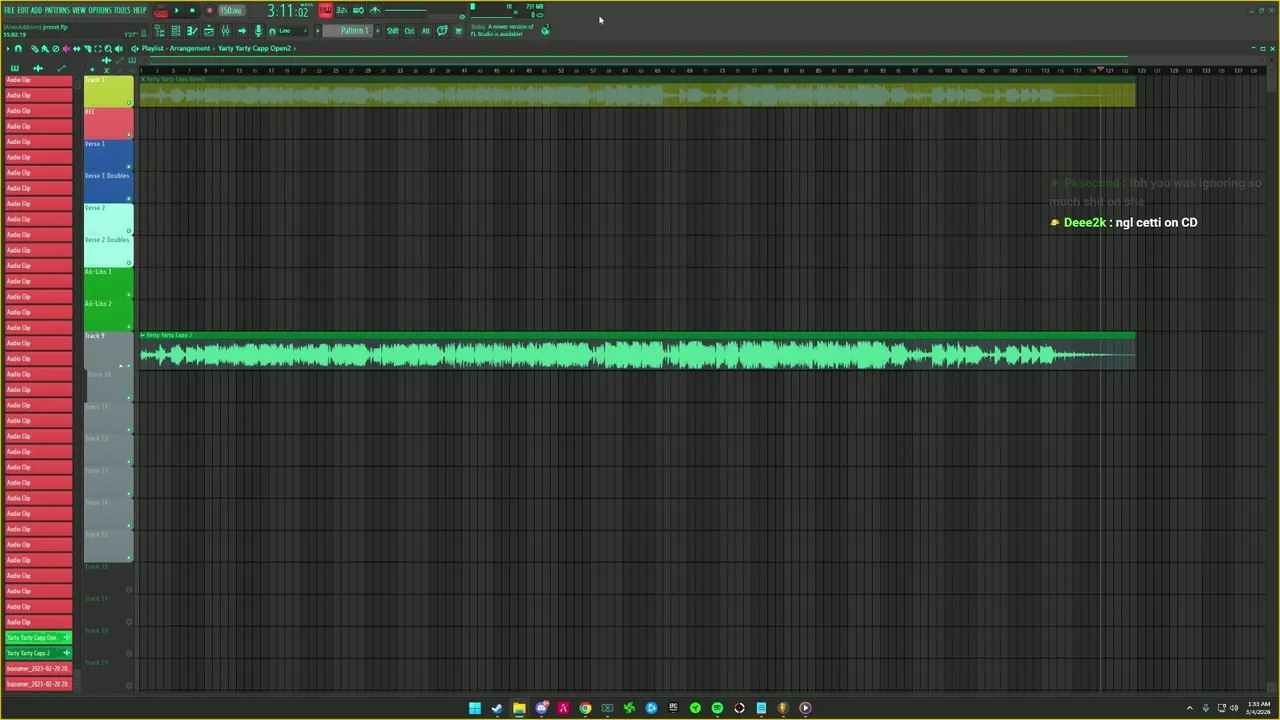Toggle the metronome icon
Image resolution: width=1280 pixels, height=720 pixels.
[375, 10]
